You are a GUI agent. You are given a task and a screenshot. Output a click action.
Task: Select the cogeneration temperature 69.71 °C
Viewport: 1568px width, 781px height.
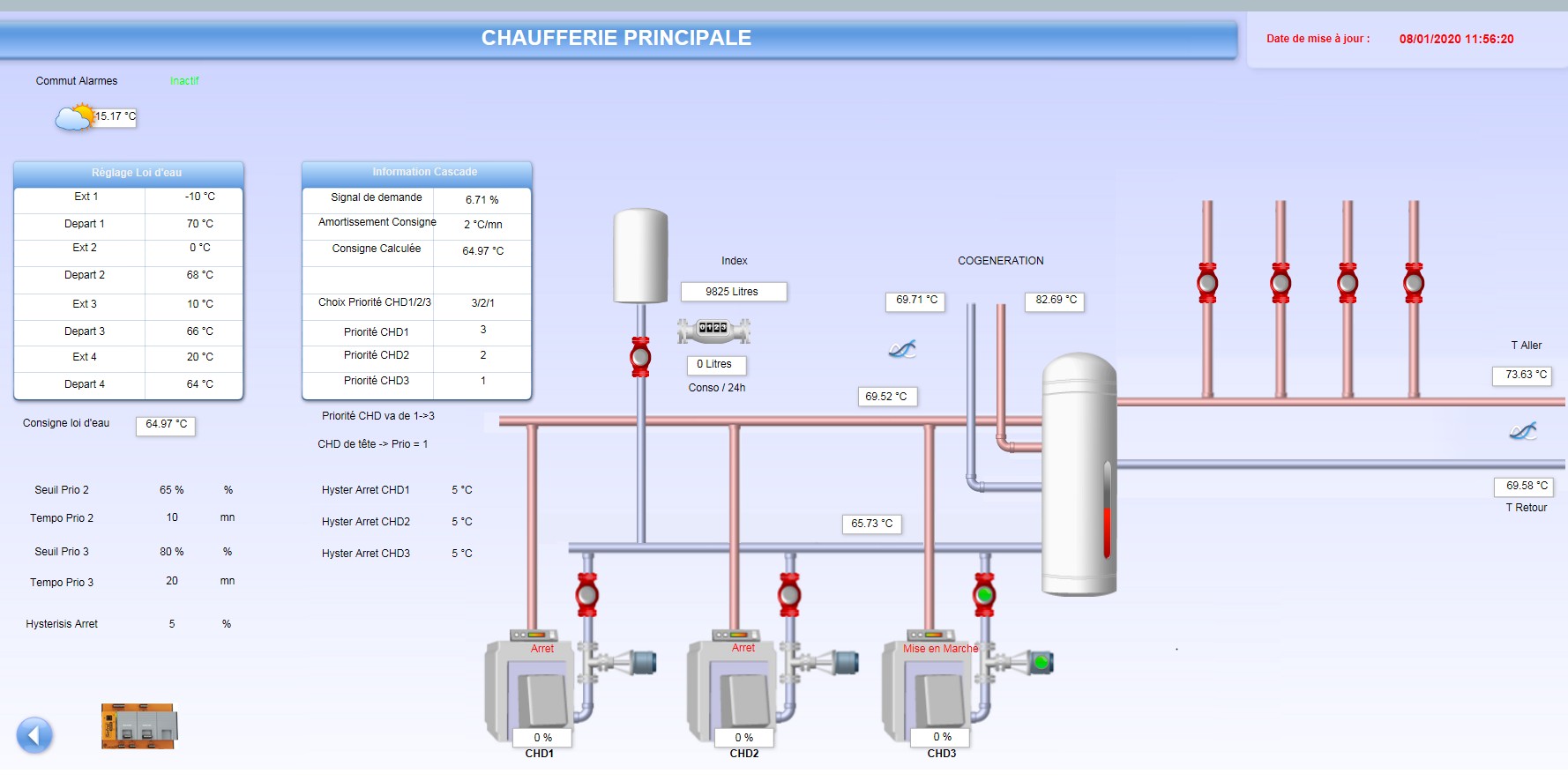[x=915, y=301]
